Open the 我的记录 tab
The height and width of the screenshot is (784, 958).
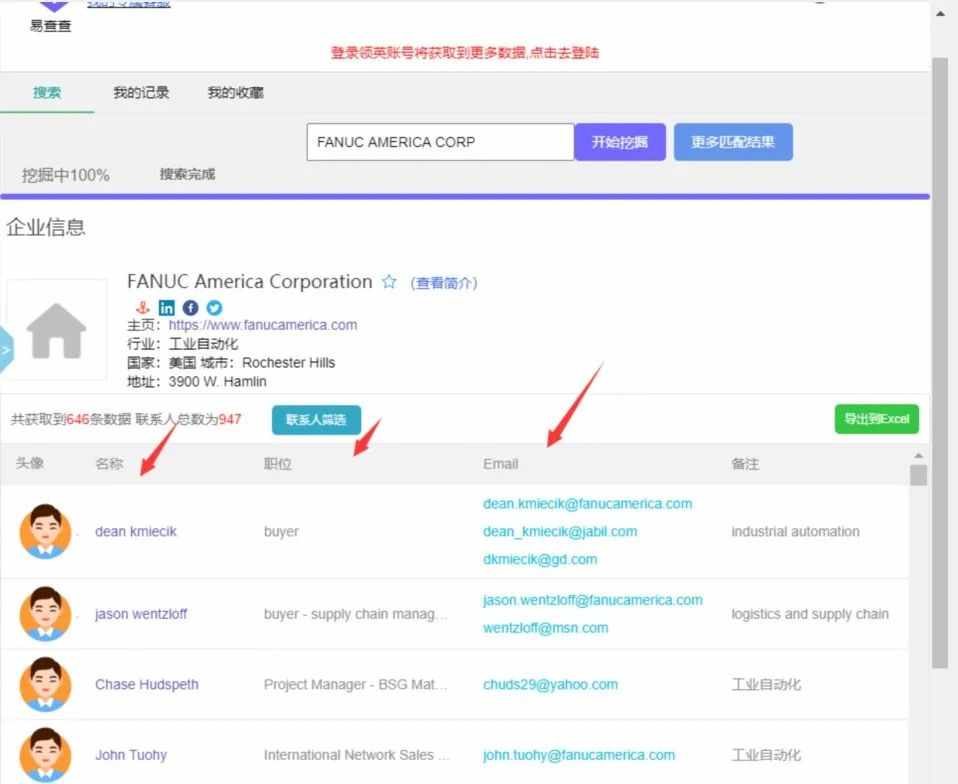[141, 92]
